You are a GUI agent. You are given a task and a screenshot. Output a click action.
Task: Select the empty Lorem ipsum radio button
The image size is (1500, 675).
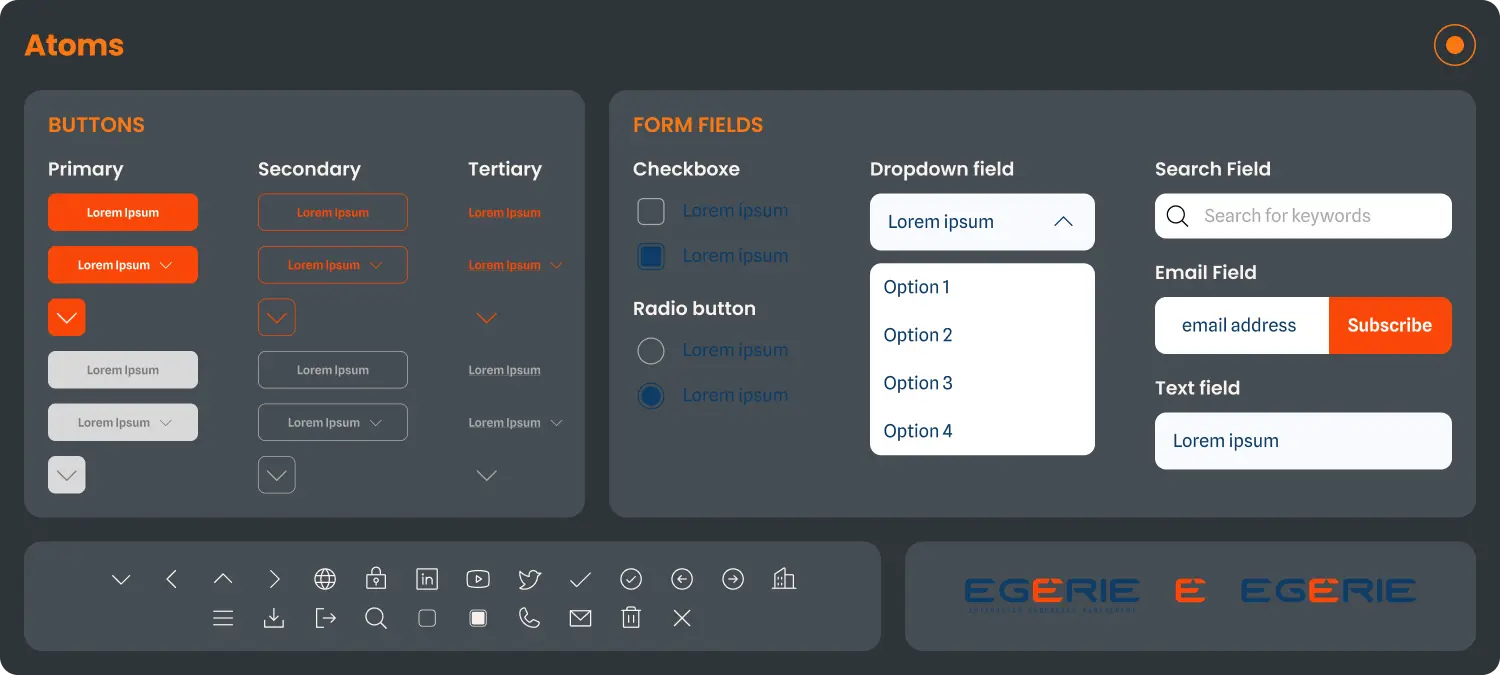tap(651, 351)
